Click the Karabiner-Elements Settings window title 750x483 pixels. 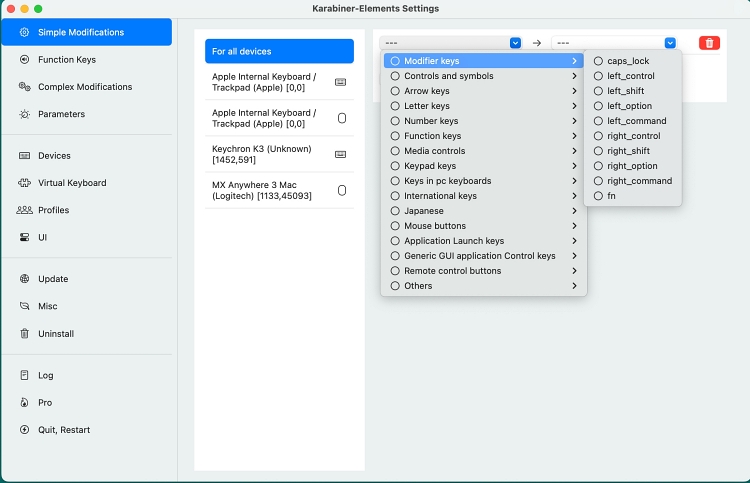pyautogui.click(x=375, y=9)
